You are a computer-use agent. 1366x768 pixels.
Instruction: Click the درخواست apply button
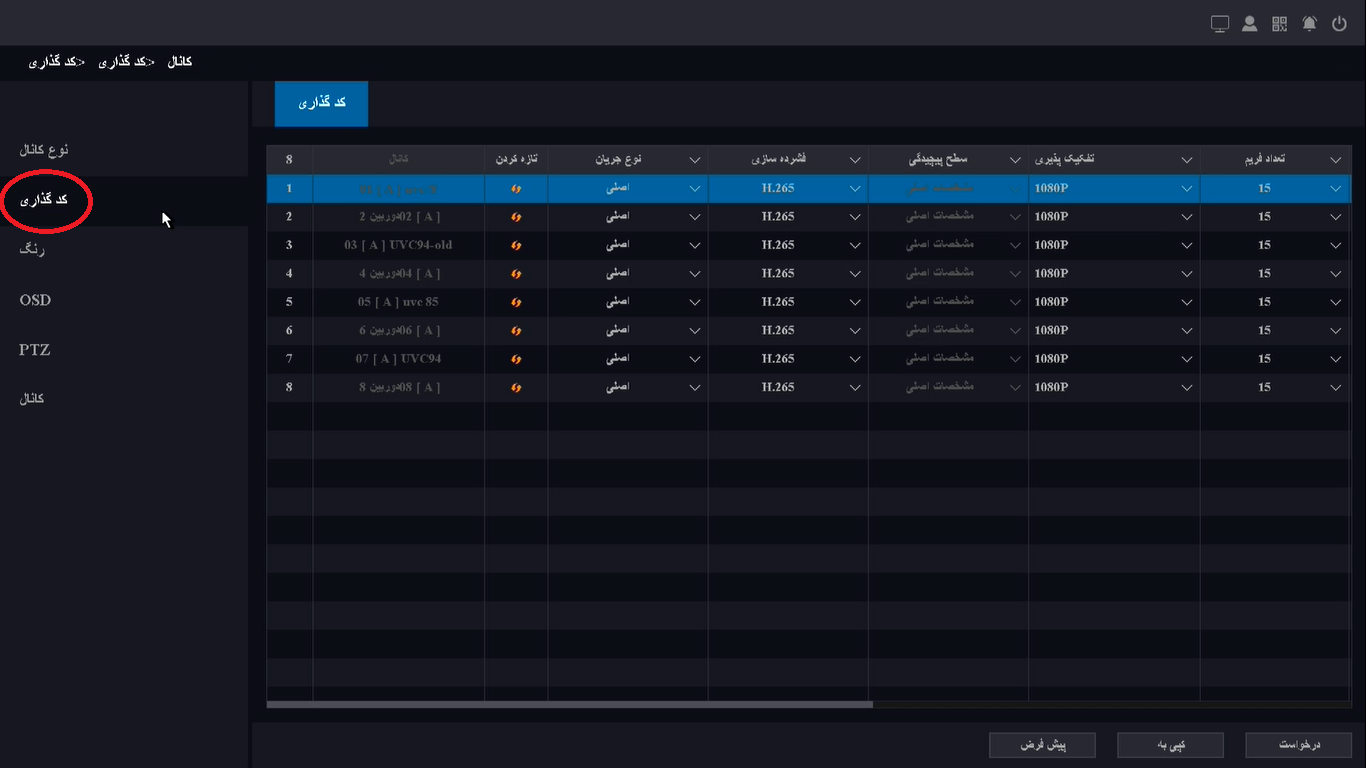[x=1299, y=745]
